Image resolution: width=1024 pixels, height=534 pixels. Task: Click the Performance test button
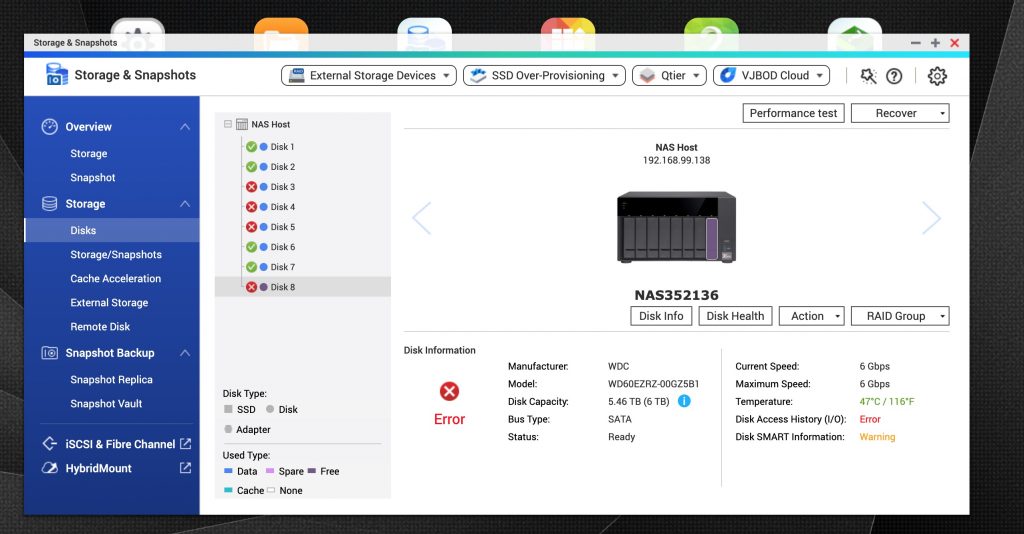793,113
